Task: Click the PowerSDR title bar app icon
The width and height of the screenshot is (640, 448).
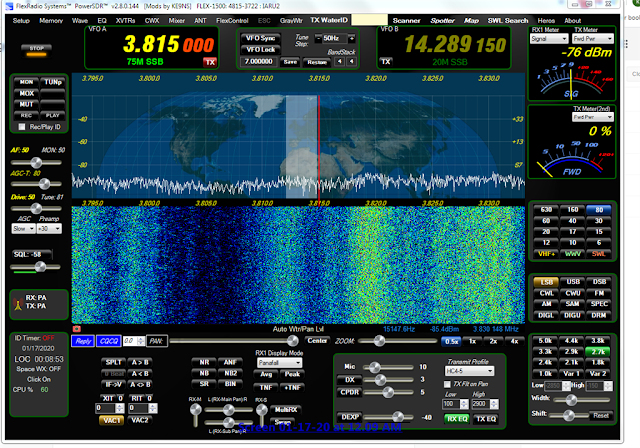Action: pos(9,6)
